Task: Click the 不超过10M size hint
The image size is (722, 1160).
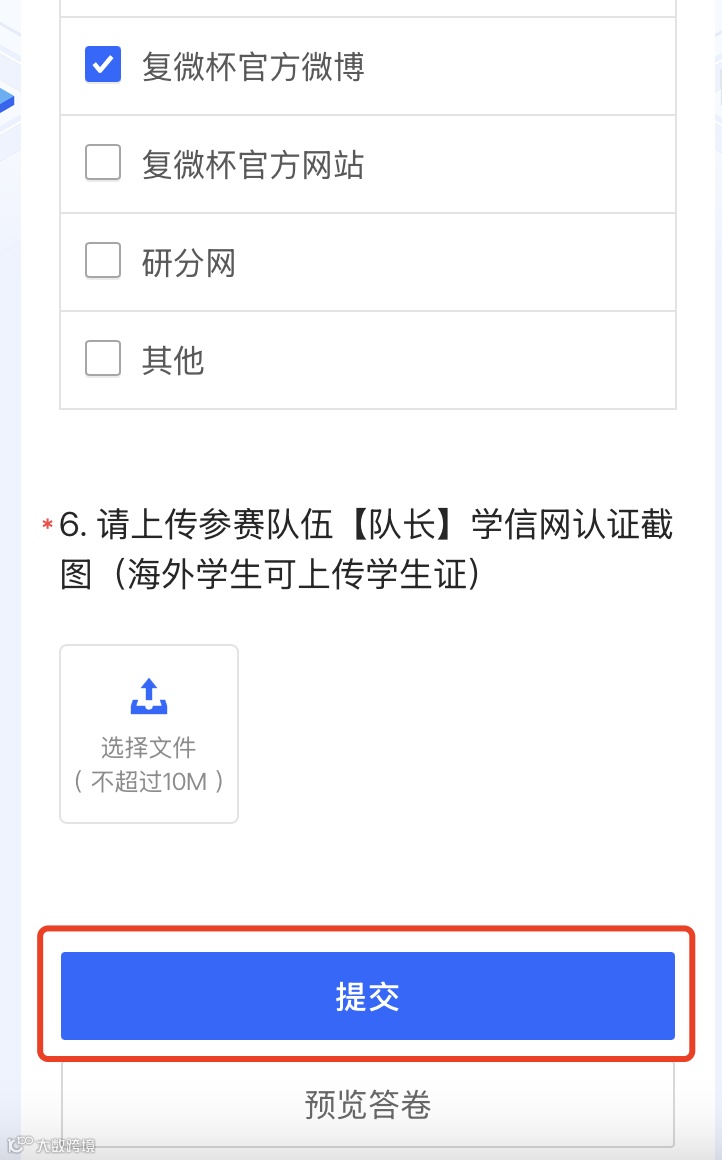Action: pyautogui.click(x=149, y=781)
